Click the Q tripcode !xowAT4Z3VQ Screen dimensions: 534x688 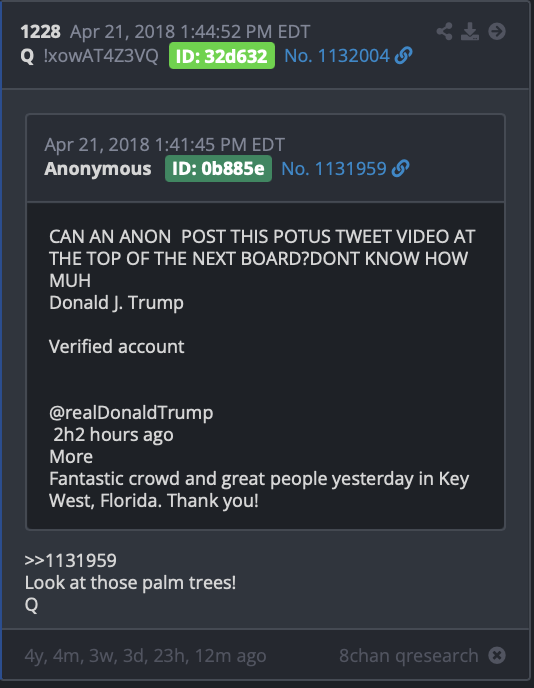pos(101,56)
